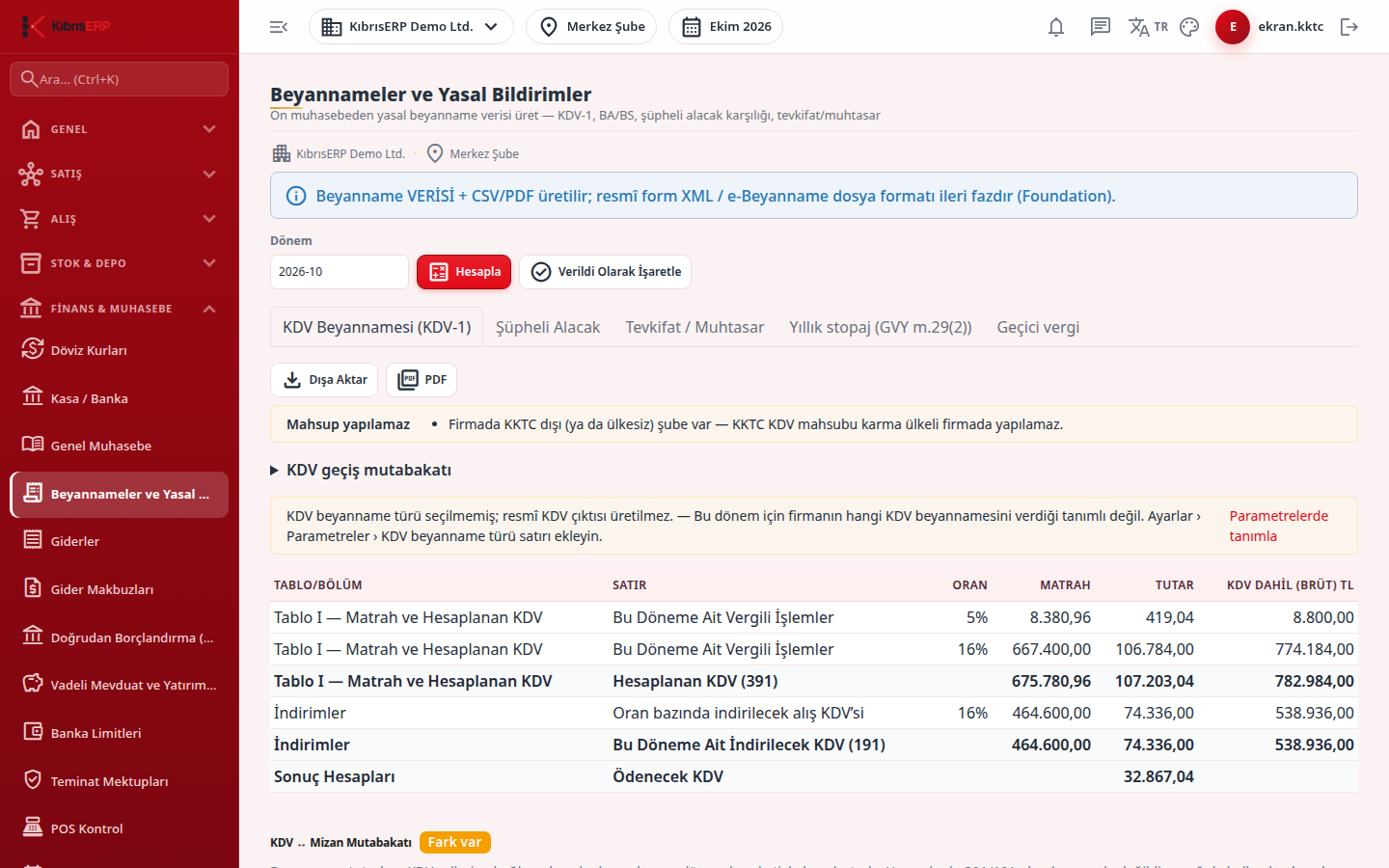This screenshot has width=1389, height=868.
Task: Switch to the Tevkifat / Muhtasar tab
Action: coord(694,328)
